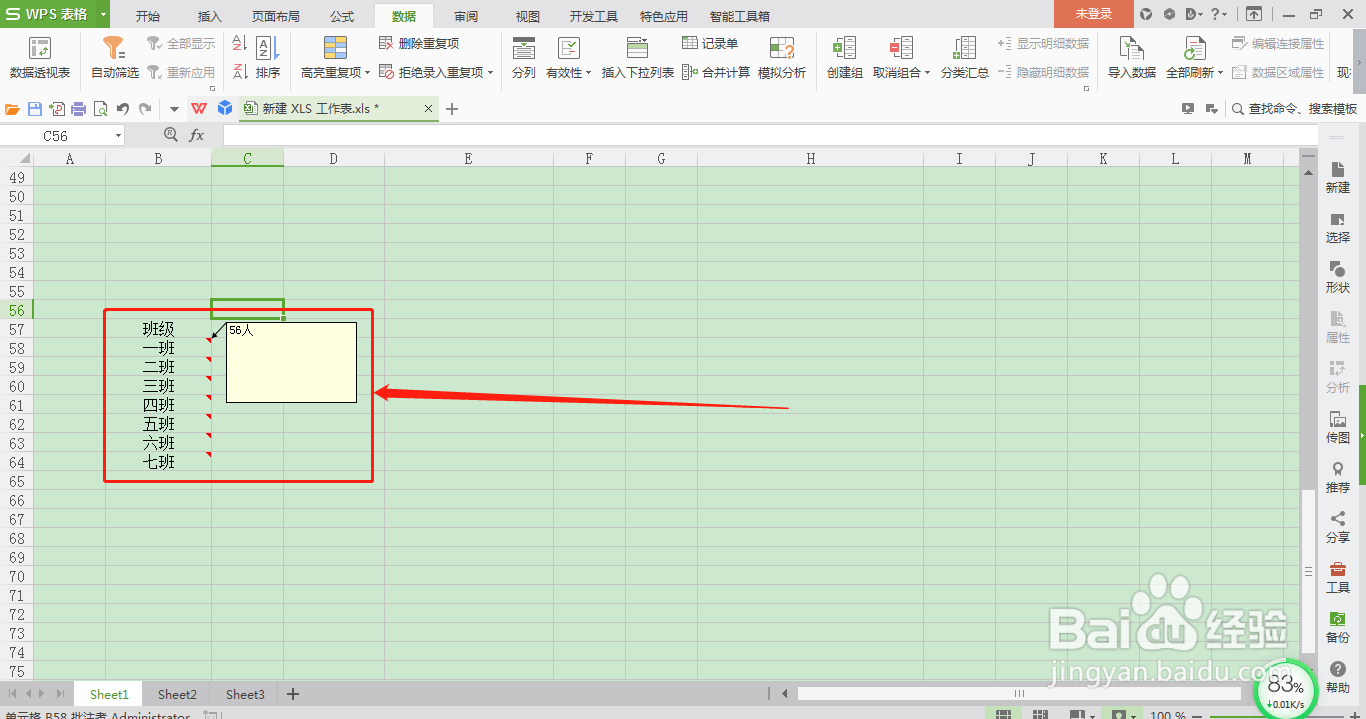Select the cell containing 一班

tap(158, 348)
